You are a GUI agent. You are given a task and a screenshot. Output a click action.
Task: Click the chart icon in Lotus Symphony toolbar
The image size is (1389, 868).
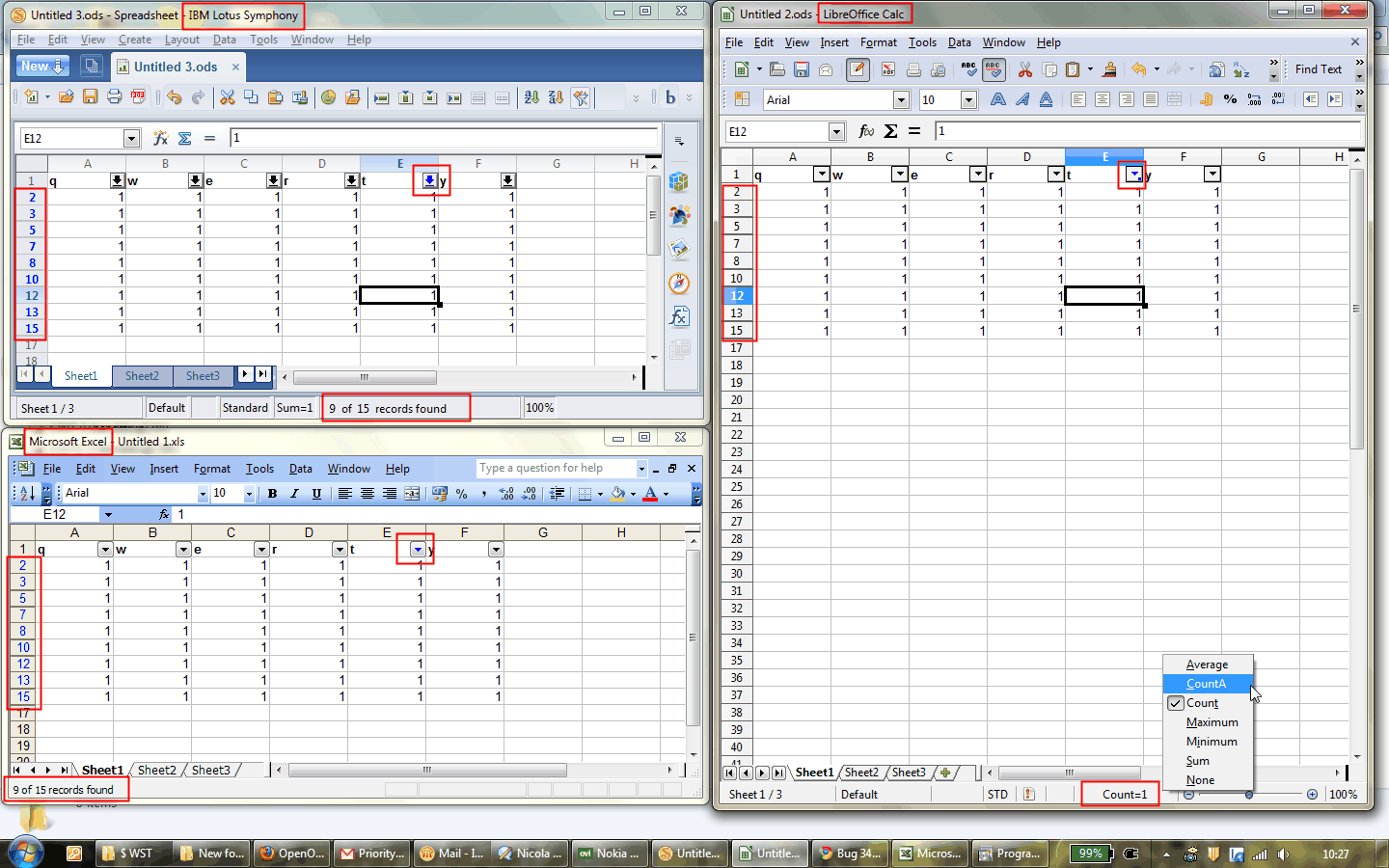point(328,97)
